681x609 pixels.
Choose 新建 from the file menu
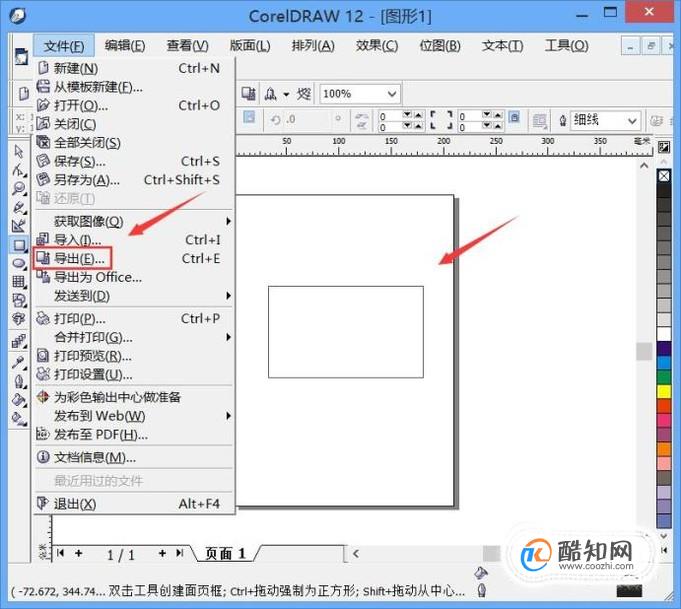[x=134, y=68]
